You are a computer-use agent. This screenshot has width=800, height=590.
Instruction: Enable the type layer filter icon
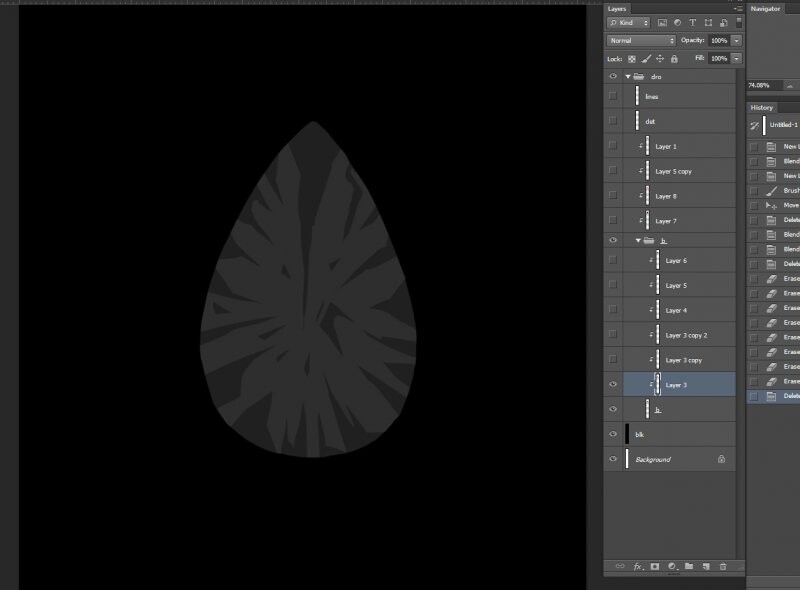692,22
